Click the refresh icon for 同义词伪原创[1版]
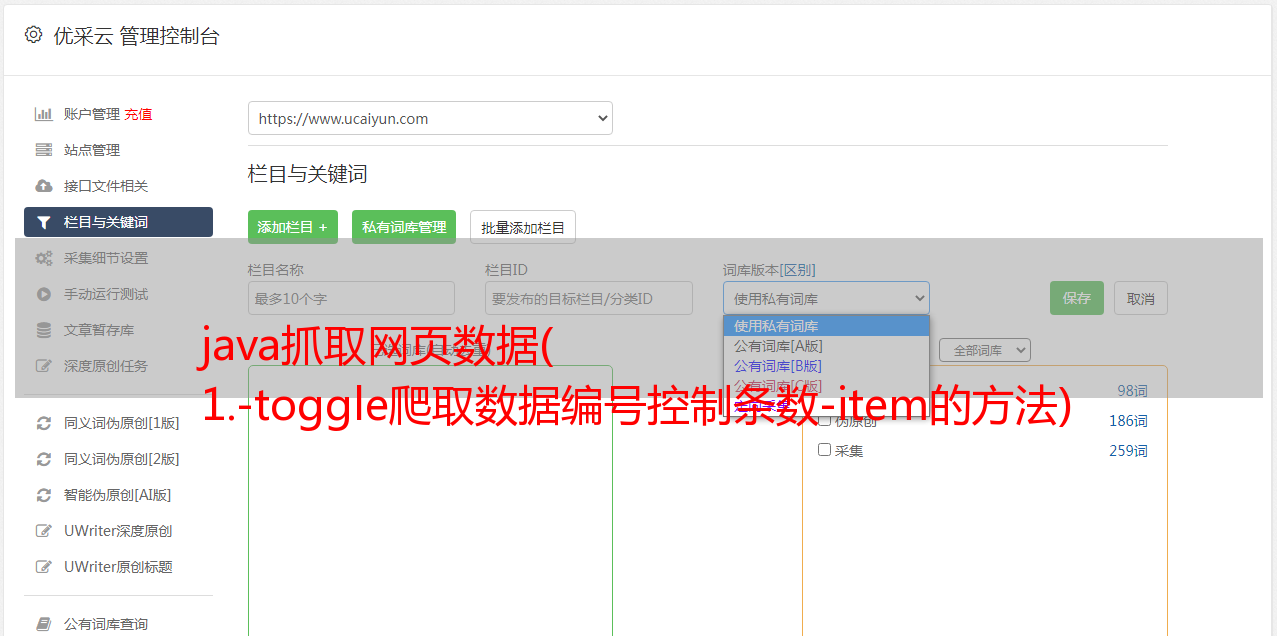The height and width of the screenshot is (636, 1277). click(44, 423)
